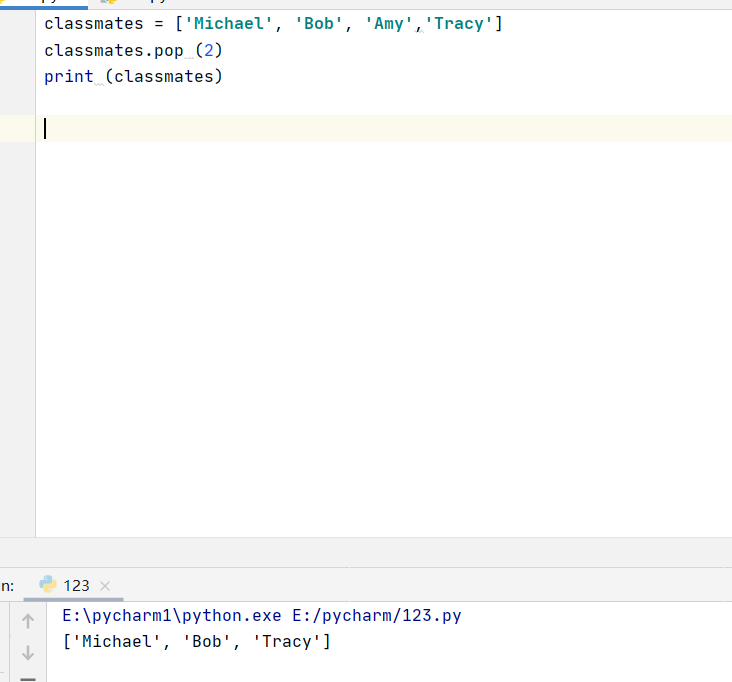Click the E:/pycharm/123.py path in console
Screen dimensions: 732x682
pyautogui.click(x=377, y=616)
